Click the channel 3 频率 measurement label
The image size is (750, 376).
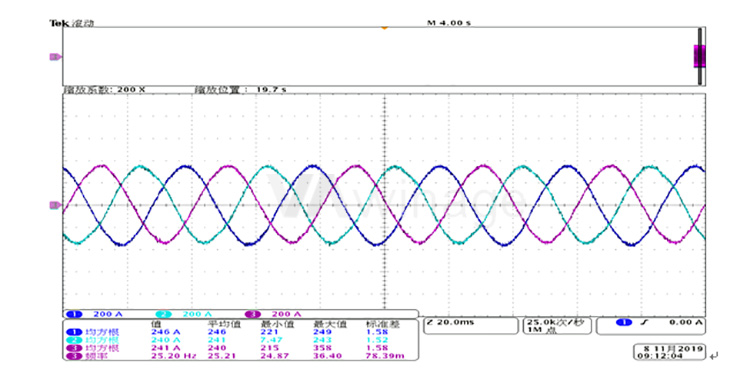click(x=97, y=356)
